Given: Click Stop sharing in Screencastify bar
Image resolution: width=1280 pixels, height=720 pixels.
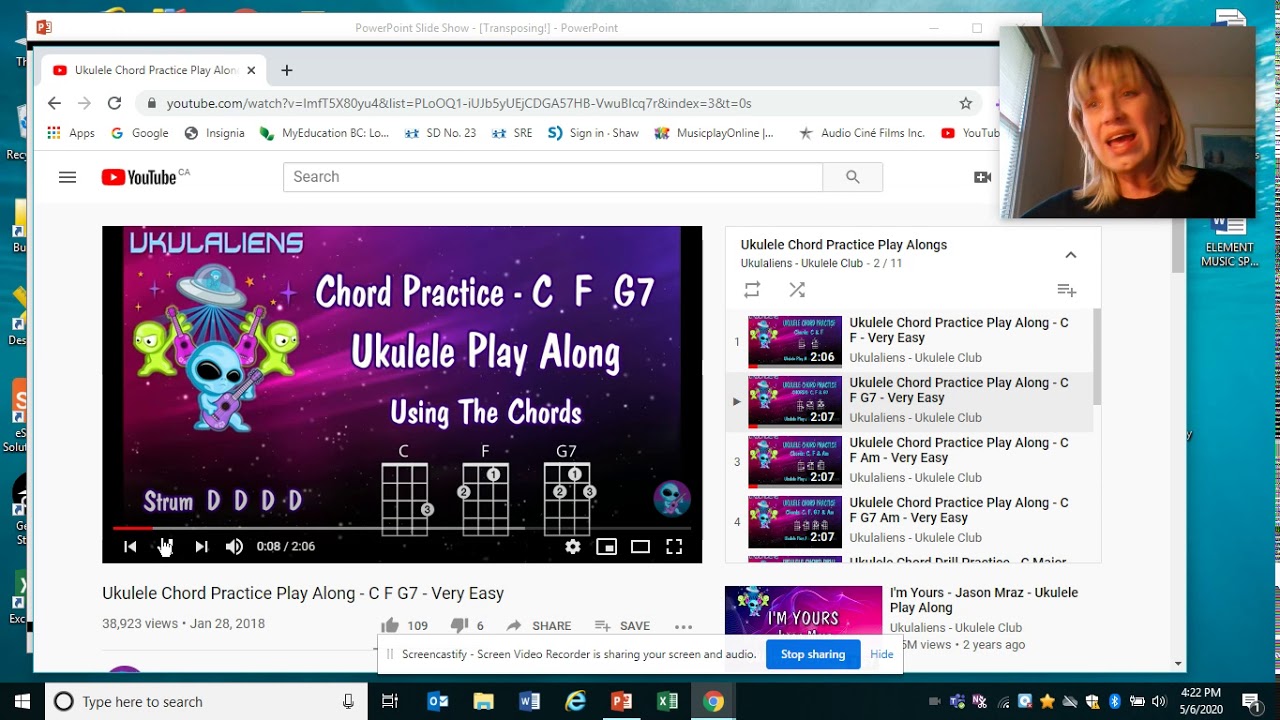Looking at the screenshot, I should pyautogui.click(x=813, y=654).
